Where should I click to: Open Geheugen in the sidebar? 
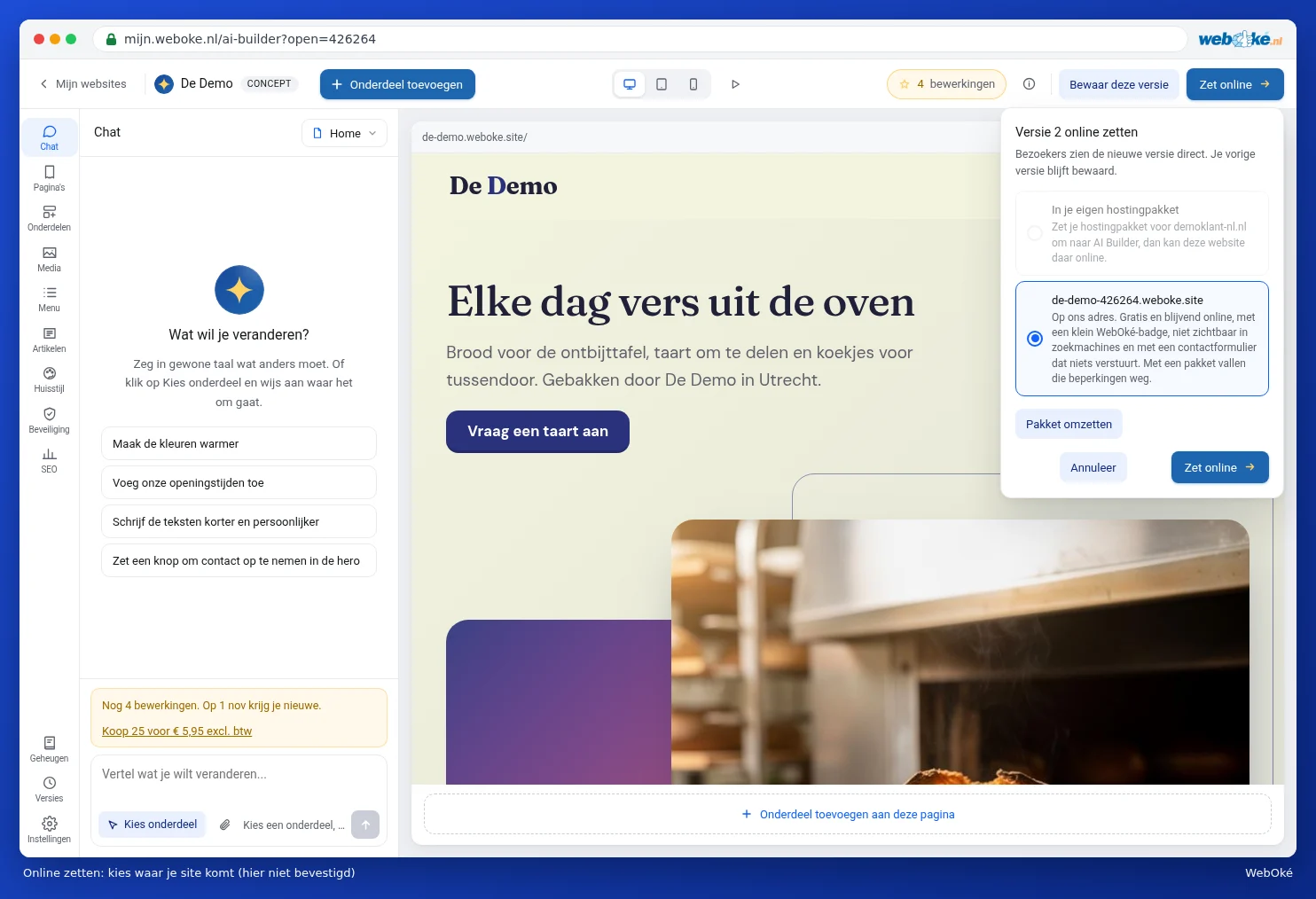49,749
